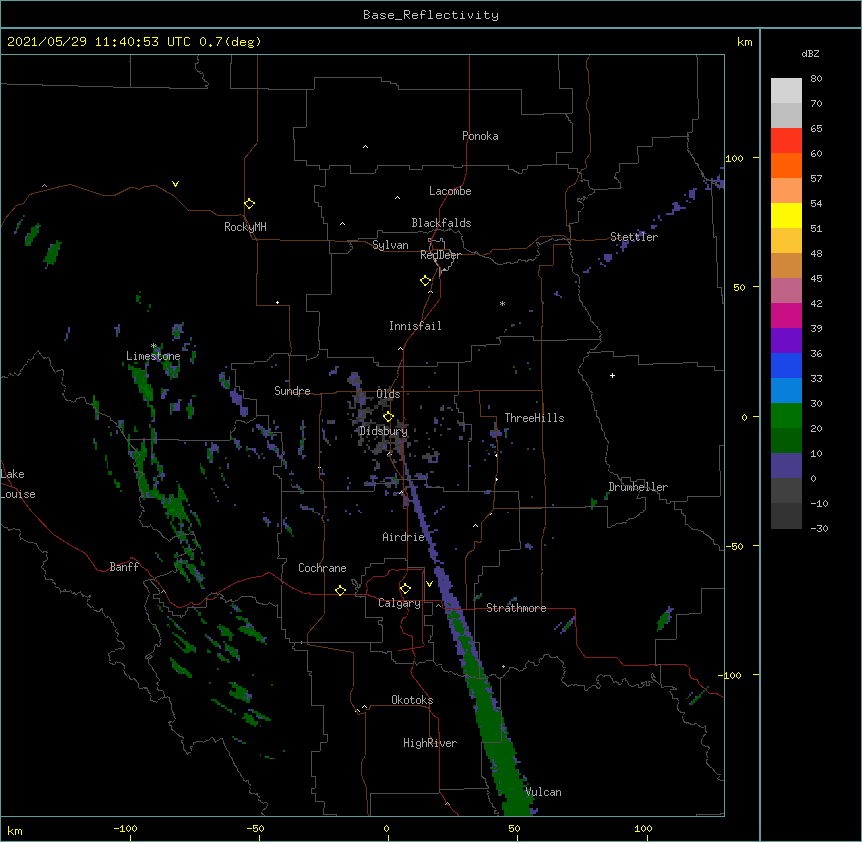862x842 pixels.
Task: Select the Lacombe city label
Action: 450,191
